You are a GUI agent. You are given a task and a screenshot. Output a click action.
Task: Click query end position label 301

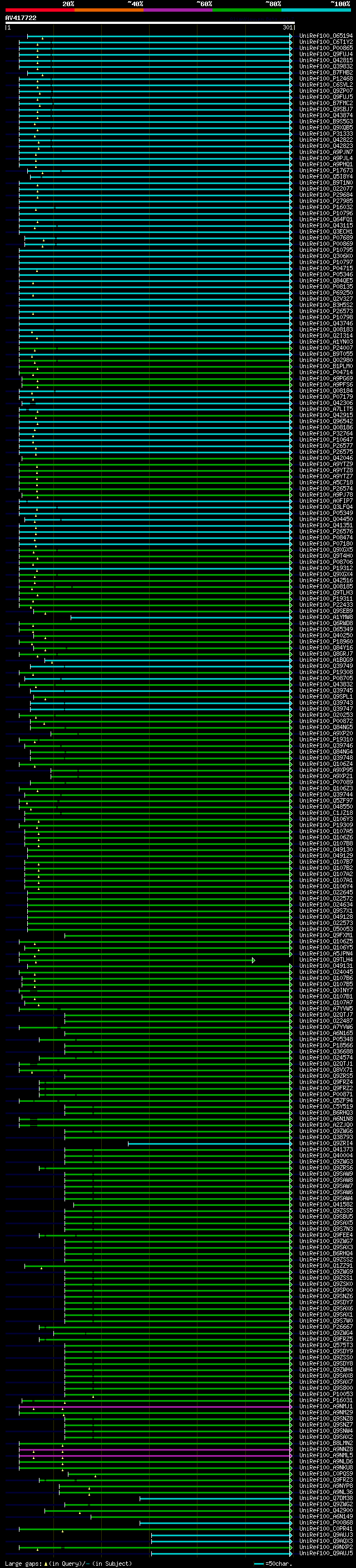[x=287, y=27]
